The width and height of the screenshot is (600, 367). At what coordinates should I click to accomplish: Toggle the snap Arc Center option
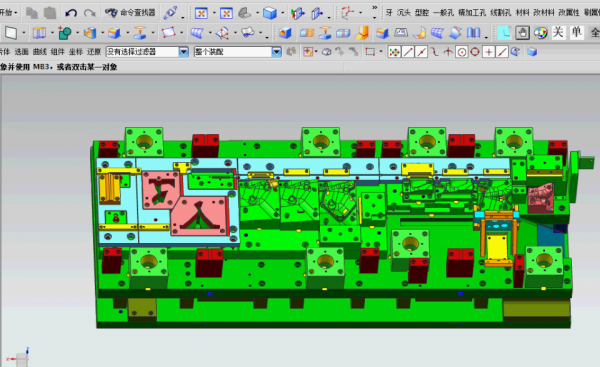click(462, 52)
